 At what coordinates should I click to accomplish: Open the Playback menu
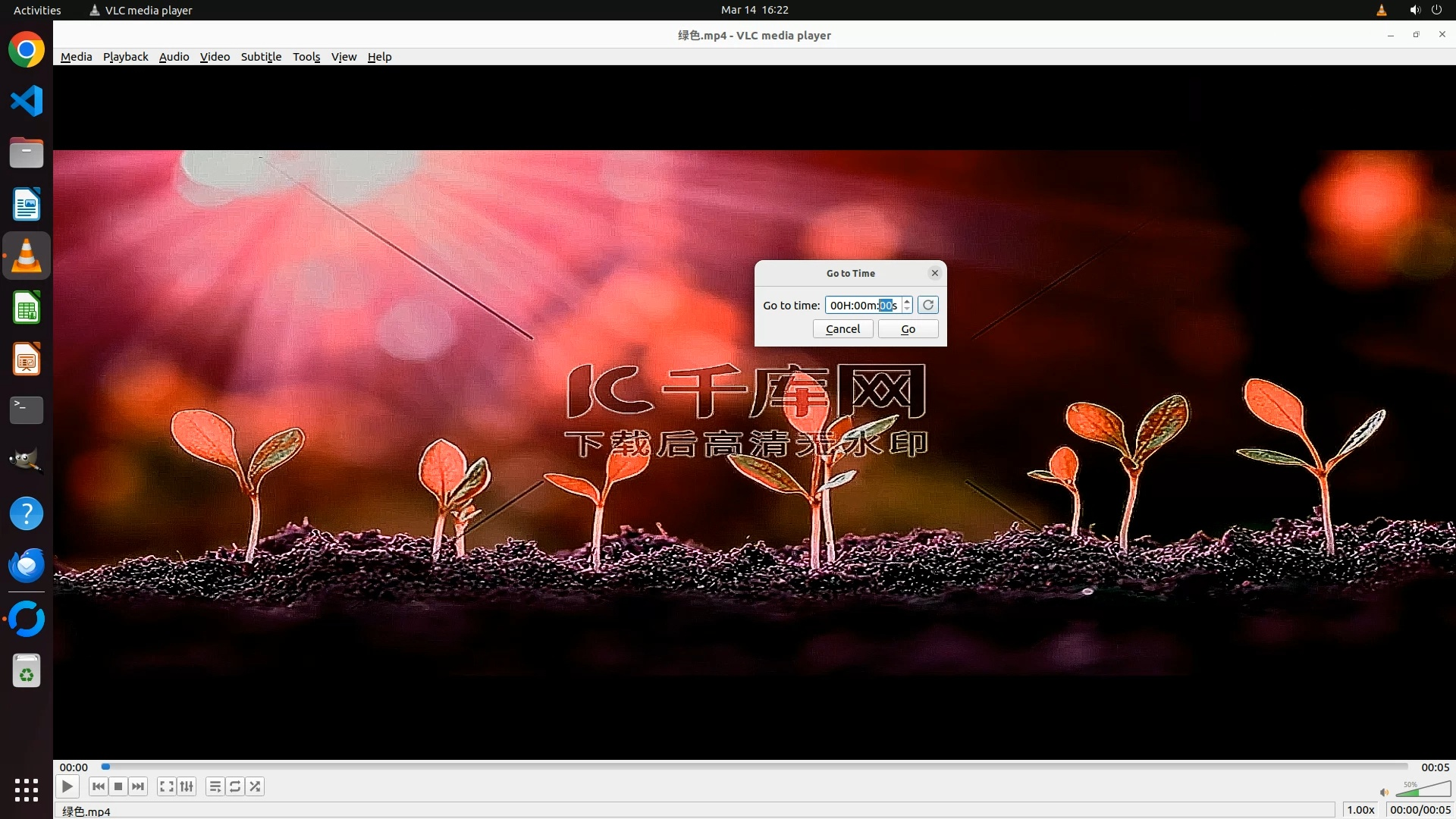point(125,57)
